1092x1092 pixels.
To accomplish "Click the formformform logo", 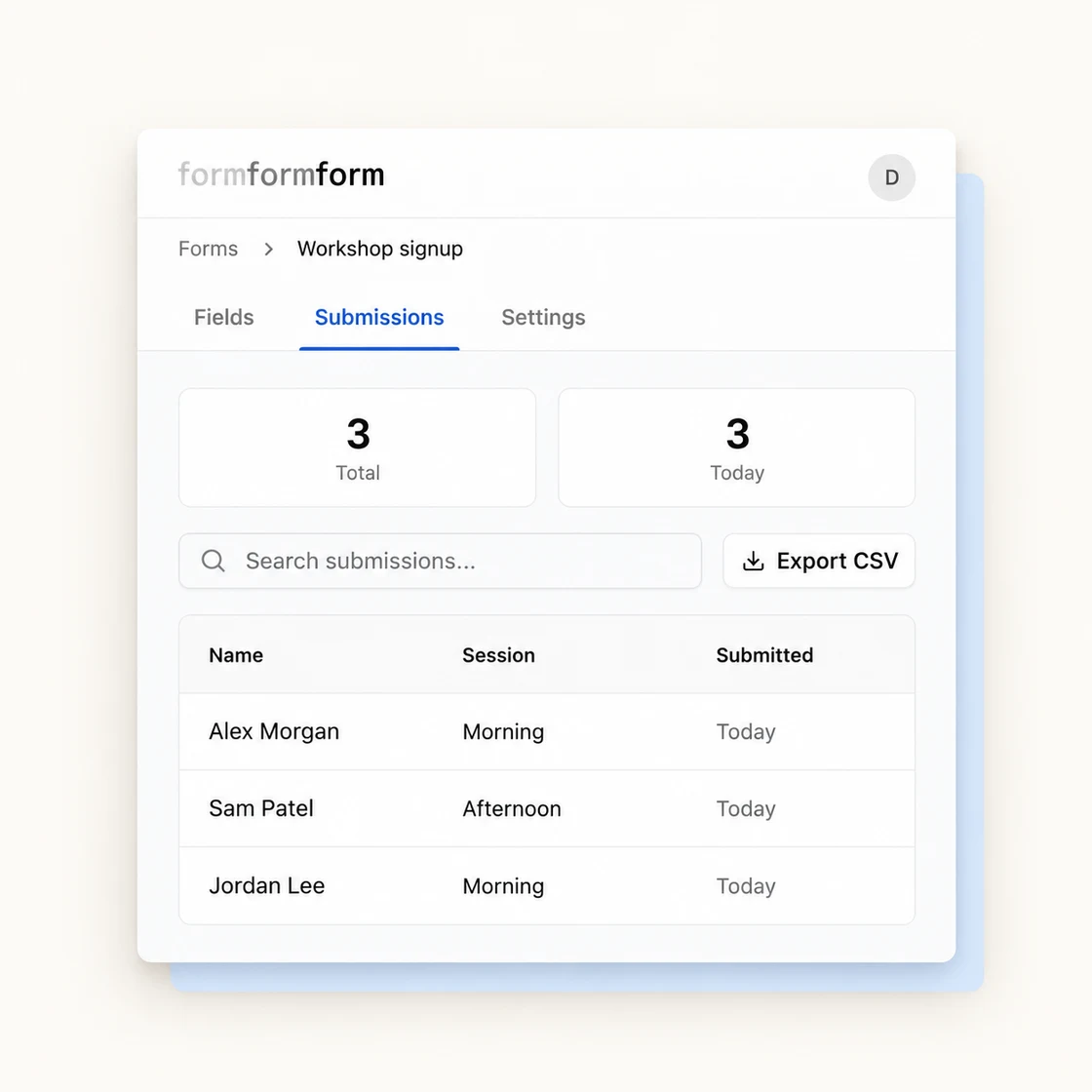I will (x=282, y=175).
